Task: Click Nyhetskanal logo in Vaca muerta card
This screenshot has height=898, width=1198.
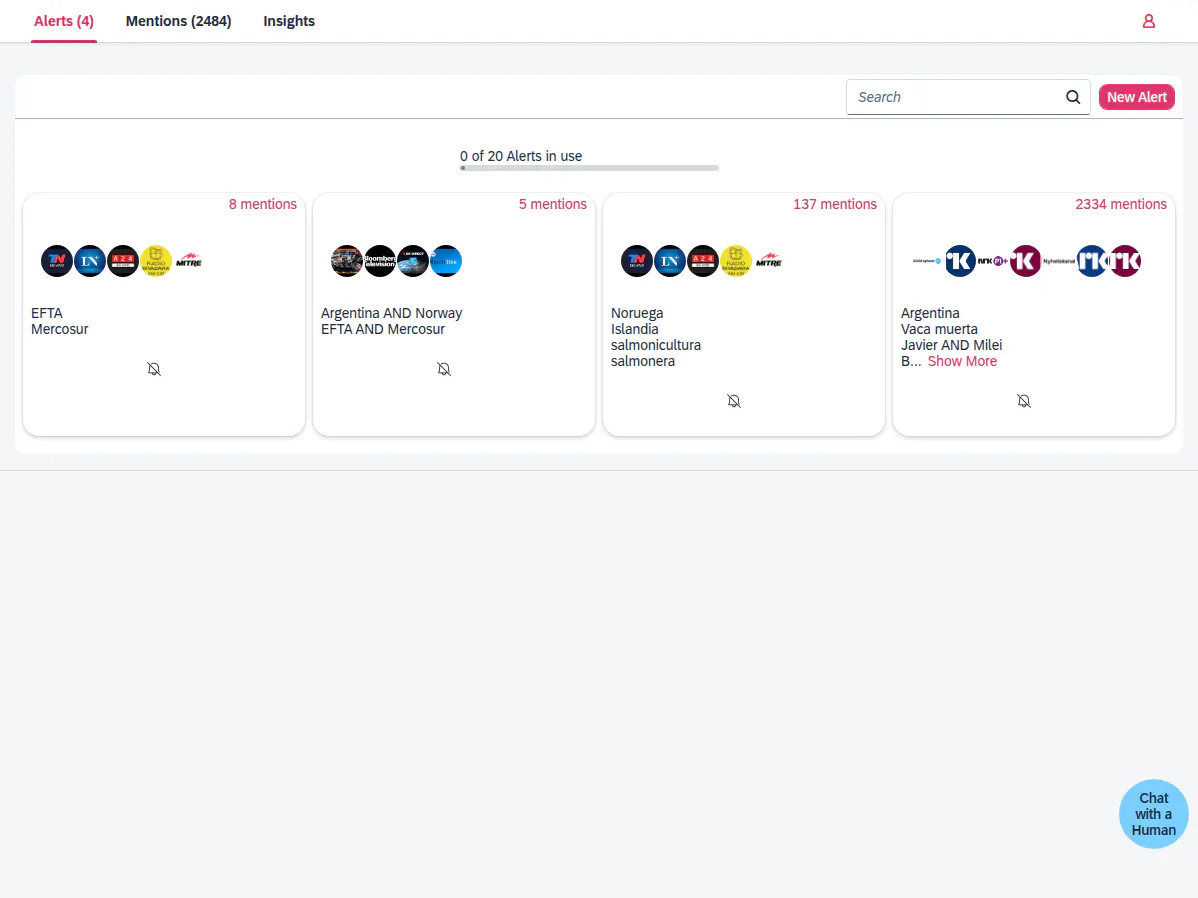Action: tap(1059, 261)
